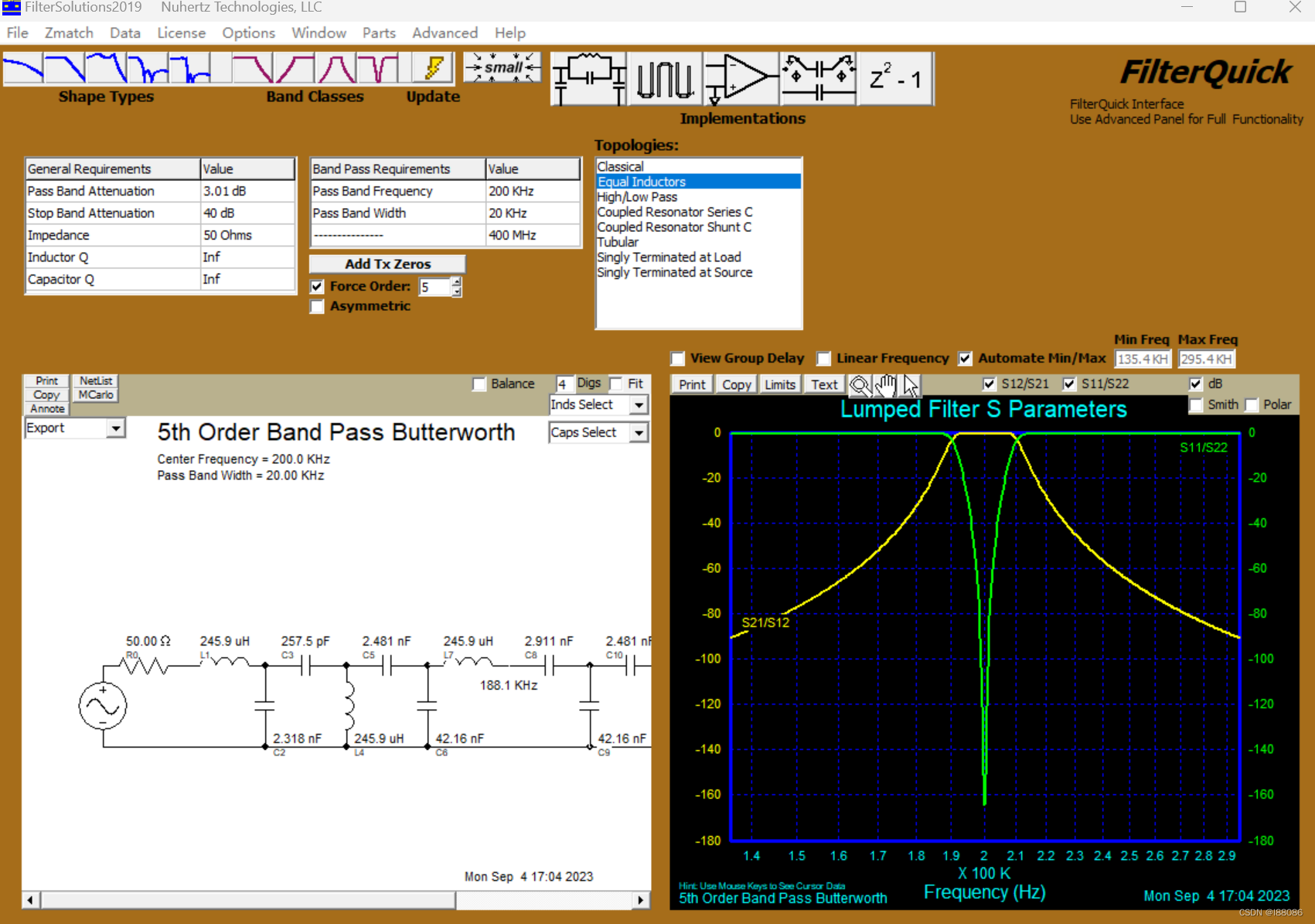Click the Pass Band Frequency 200 KHz value
The width and height of the screenshot is (1315, 924).
point(532,191)
